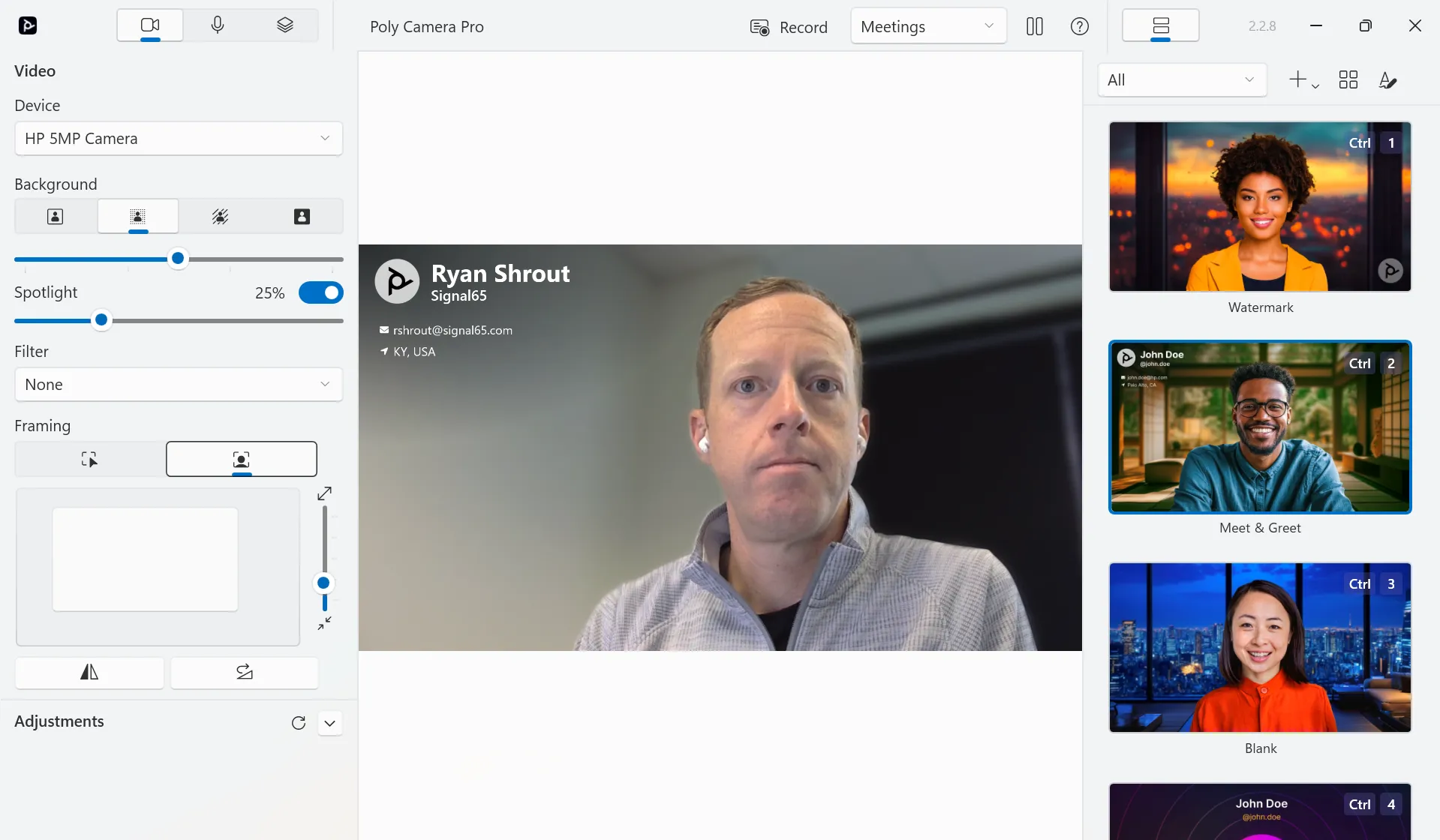Select the no-background-effect person icon

coord(56,217)
